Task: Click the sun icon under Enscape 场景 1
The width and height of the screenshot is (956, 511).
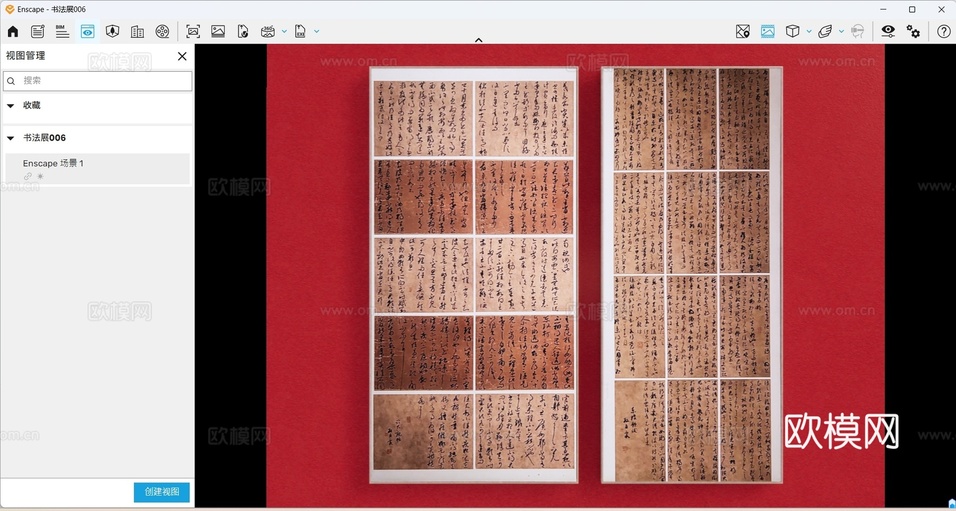Action: [40, 176]
